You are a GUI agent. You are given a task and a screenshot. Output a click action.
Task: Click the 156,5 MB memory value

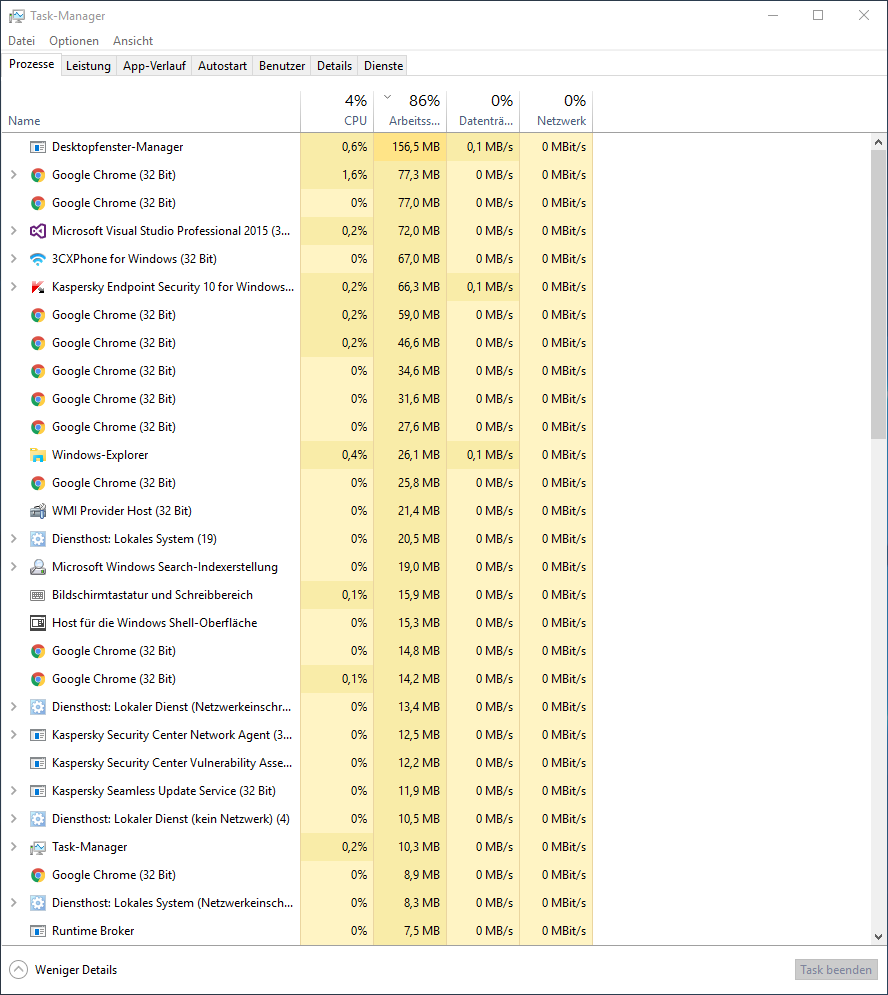tap(416, 147)
